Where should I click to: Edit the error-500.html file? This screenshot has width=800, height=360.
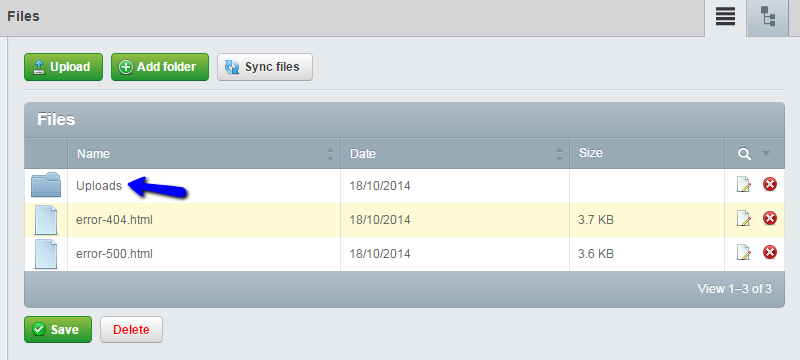point(744,252)
